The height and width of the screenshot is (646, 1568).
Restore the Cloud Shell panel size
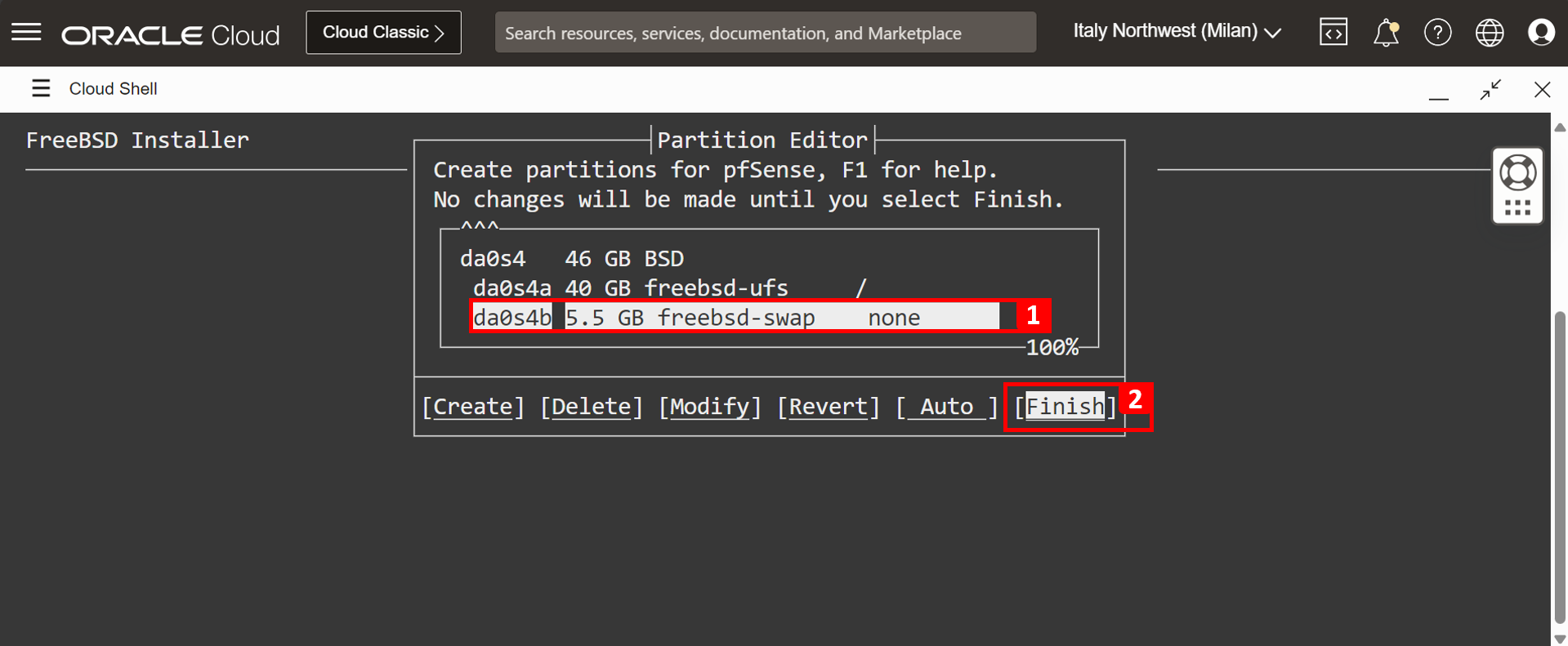point(1490,89)
